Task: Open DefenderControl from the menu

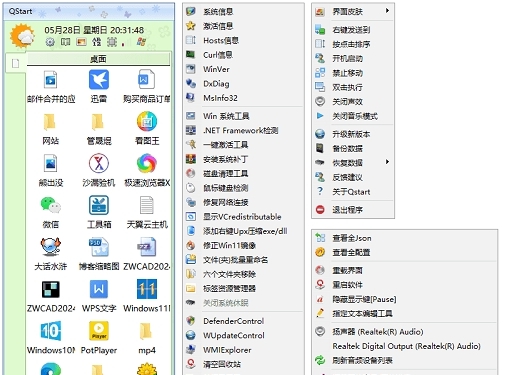Action: point(243,321)
